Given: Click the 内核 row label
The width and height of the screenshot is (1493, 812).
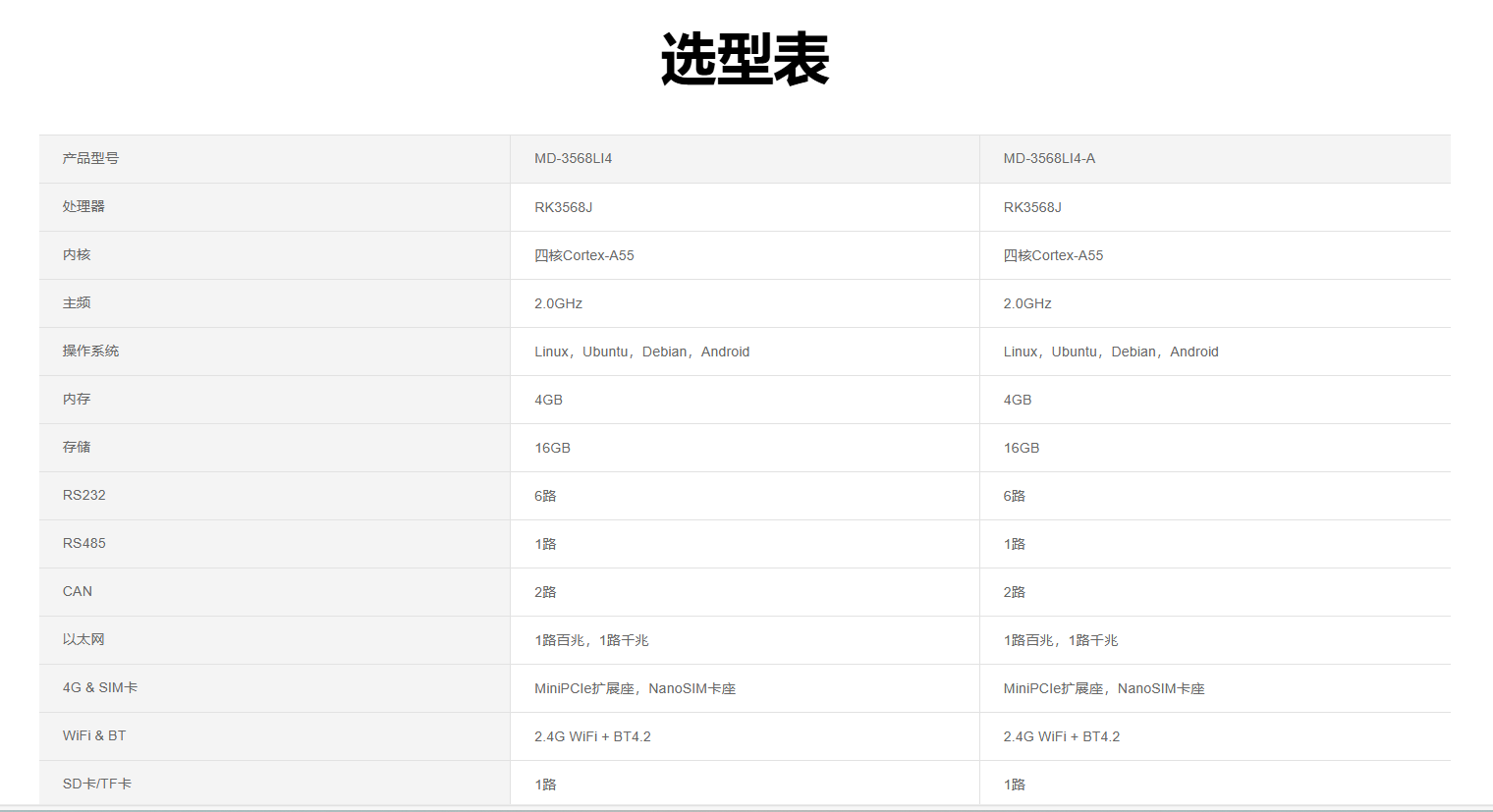Looking at the screenshot, I should tap(77, 255).
